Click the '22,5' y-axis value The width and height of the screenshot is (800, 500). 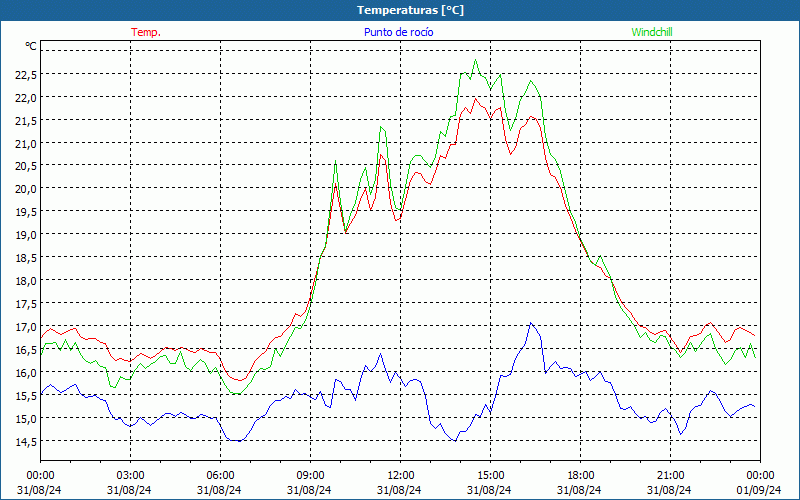[x=26, y=74]
